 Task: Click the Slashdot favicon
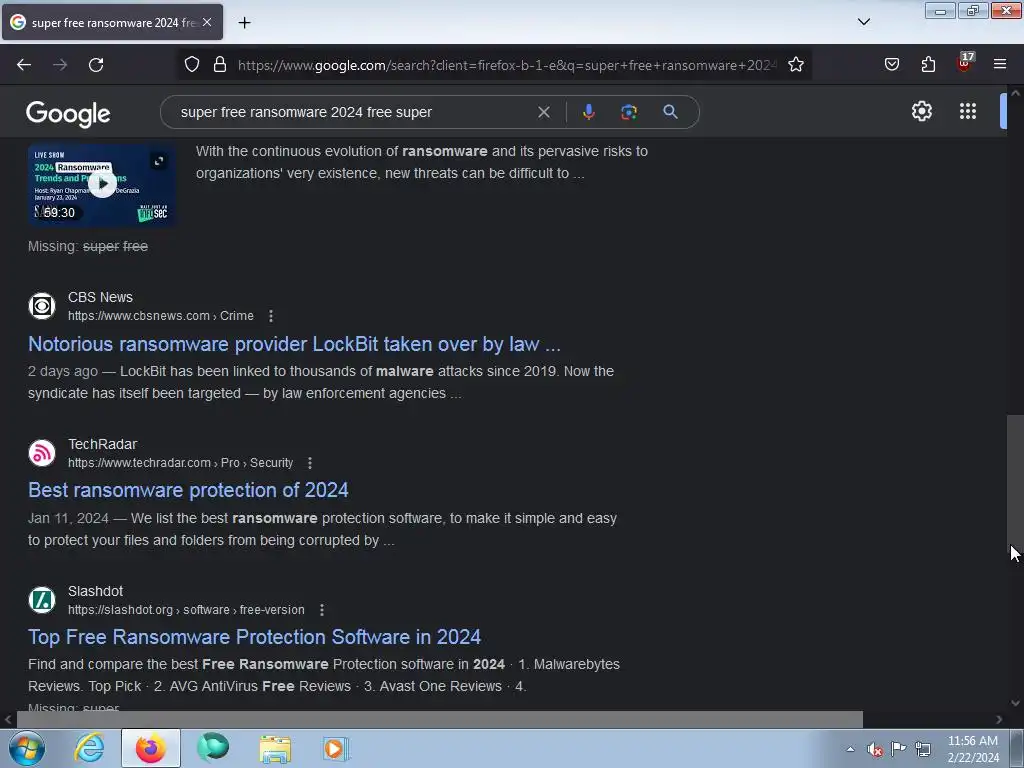[42, 600]
